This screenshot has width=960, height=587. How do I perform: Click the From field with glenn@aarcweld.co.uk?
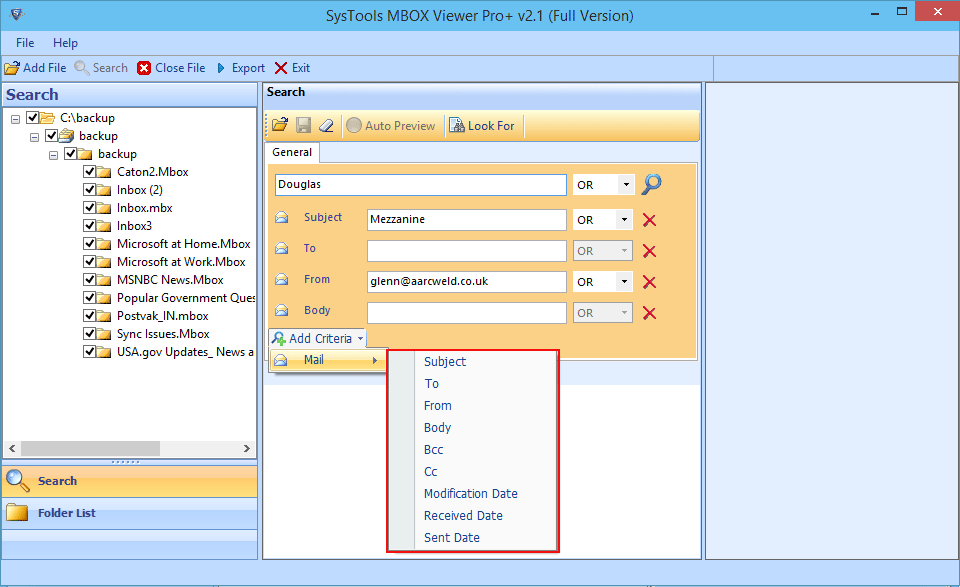pyautogui.click(x=467, y=282)
